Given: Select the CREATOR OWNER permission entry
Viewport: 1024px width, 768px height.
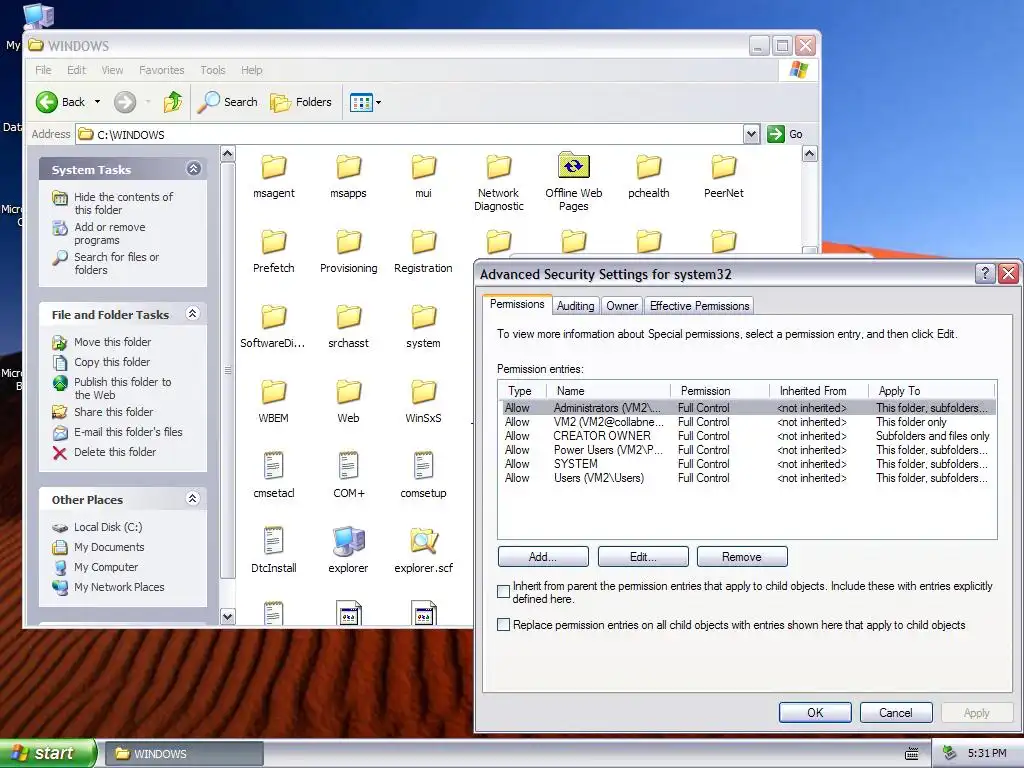Looking at the screenshot, I should pos(747,436).
